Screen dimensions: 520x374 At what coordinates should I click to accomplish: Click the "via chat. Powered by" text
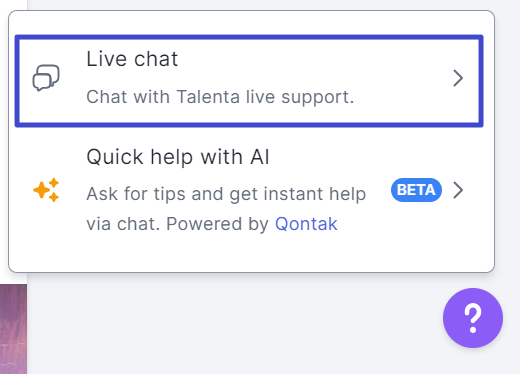click(x=177, y=224)
